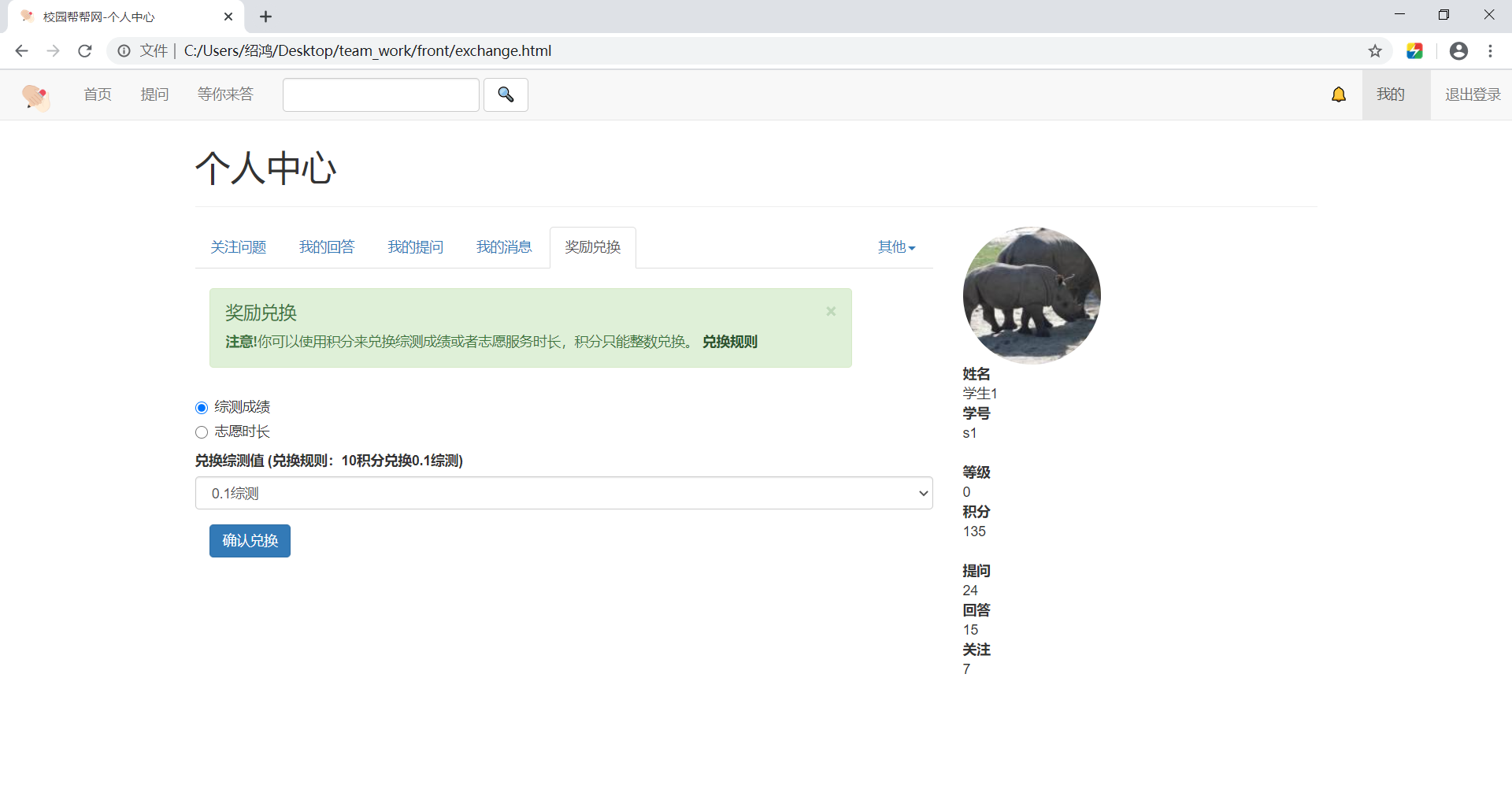This screenshot has height=811, width=1512.
Task: Switch to the 关注问题 tab
Action: [239, 247]
